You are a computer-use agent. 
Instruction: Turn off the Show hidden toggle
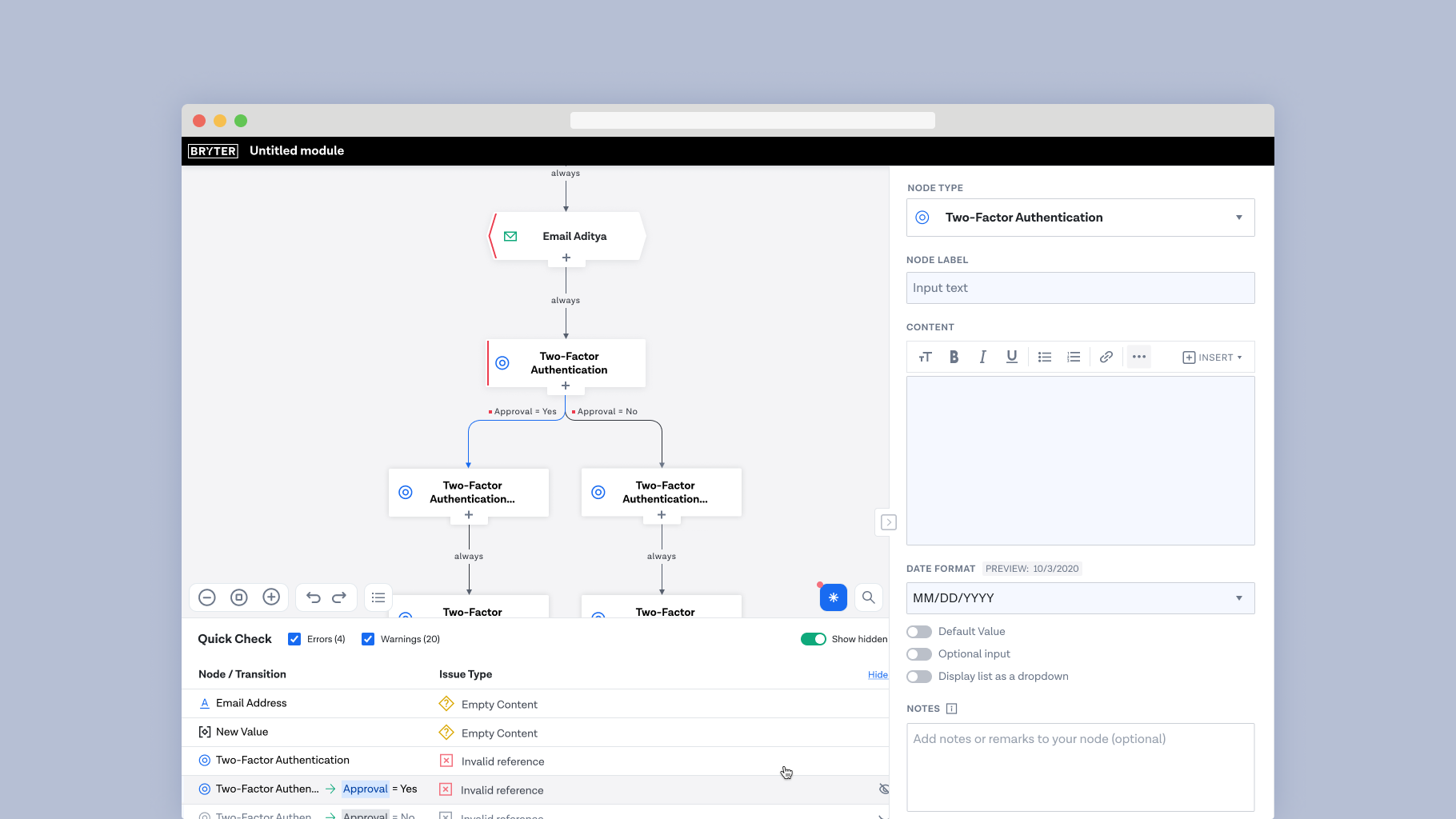pyautogui.click(x=814, y=639)
